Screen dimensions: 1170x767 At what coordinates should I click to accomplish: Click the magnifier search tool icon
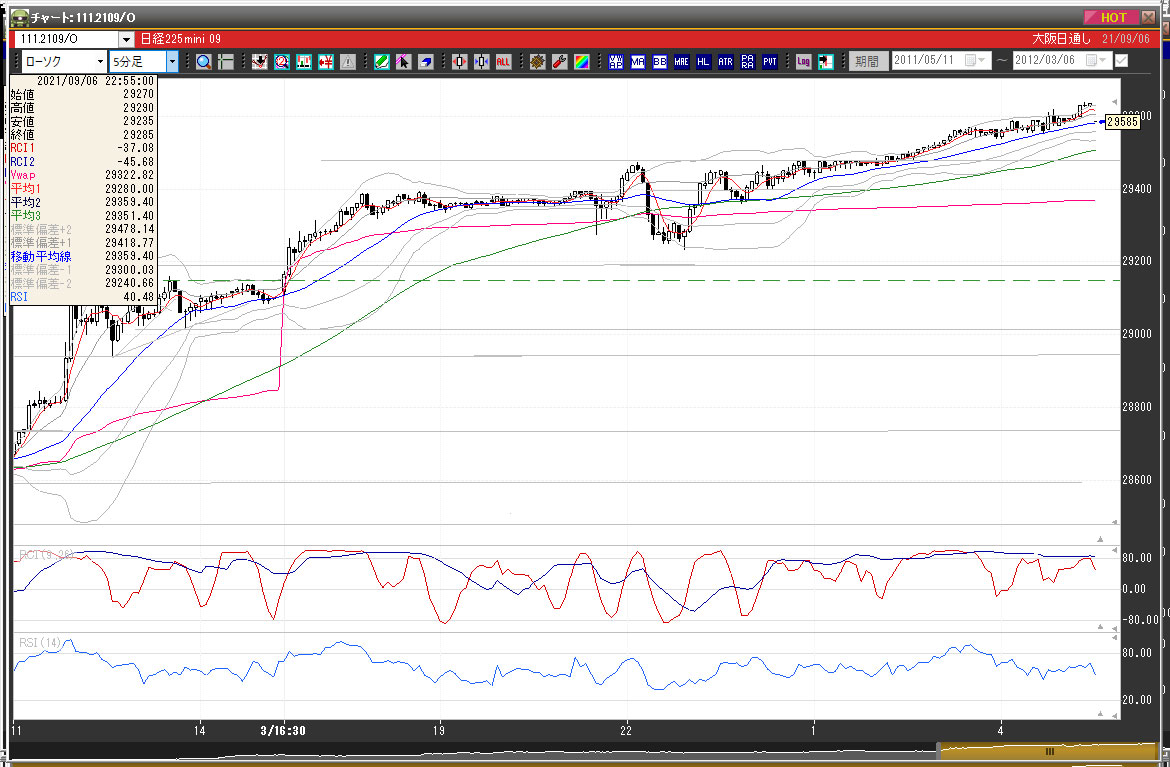click(204, 62)
